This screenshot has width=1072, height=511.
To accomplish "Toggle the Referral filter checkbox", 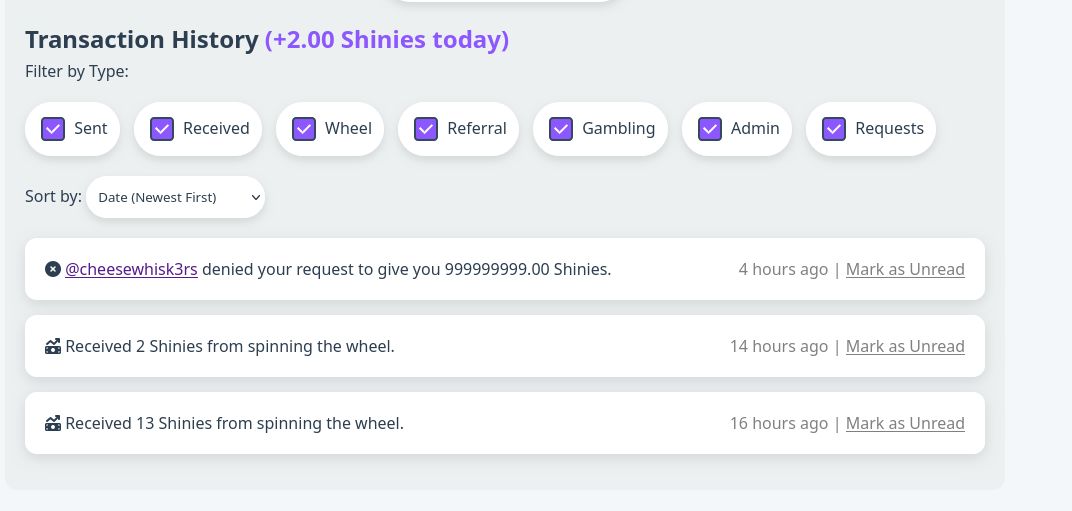I will tap(425, 129).
